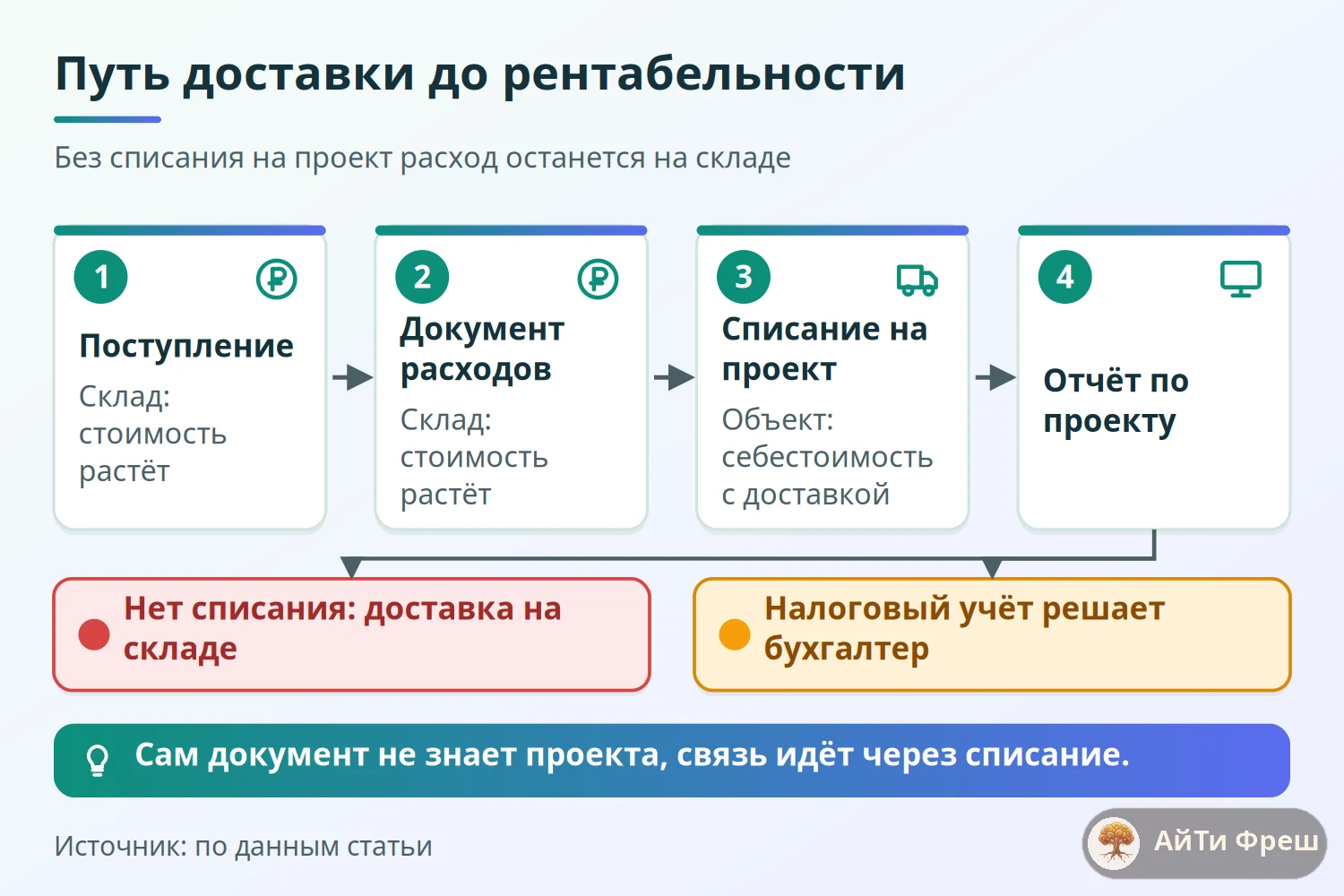Click the red dot in the Нет списания box
1344x896 pixels.
94,634
